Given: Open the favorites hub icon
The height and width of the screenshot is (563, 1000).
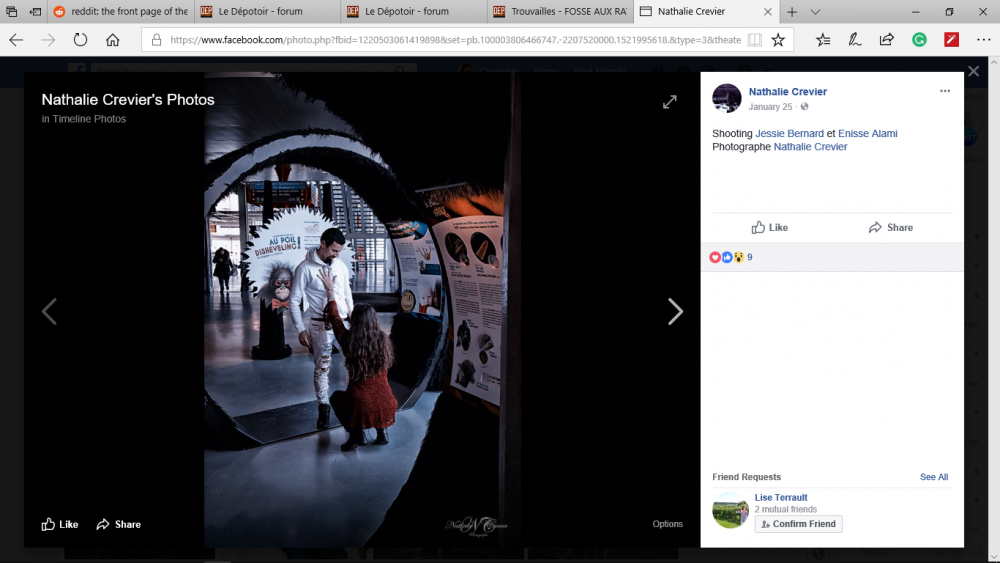Looking at the screenshot, I should 823,40.
